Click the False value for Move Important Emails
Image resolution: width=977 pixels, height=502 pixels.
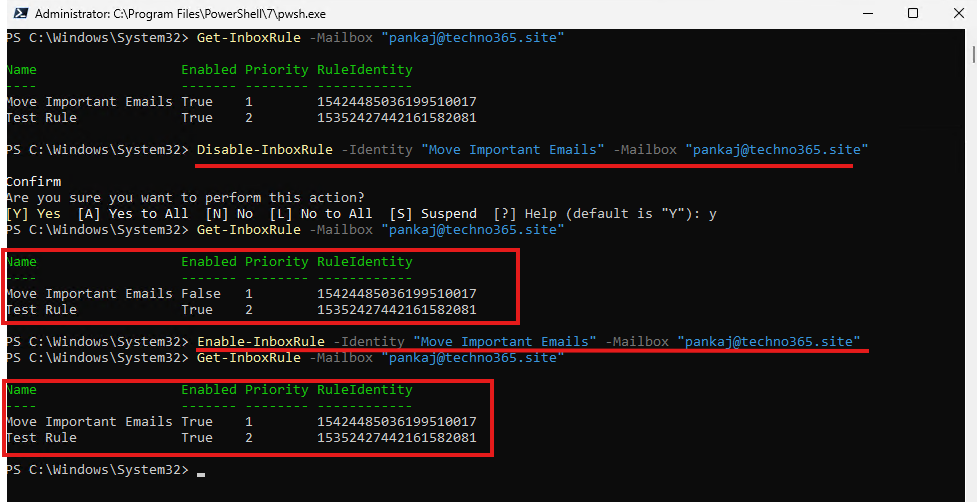coord(201,293)
